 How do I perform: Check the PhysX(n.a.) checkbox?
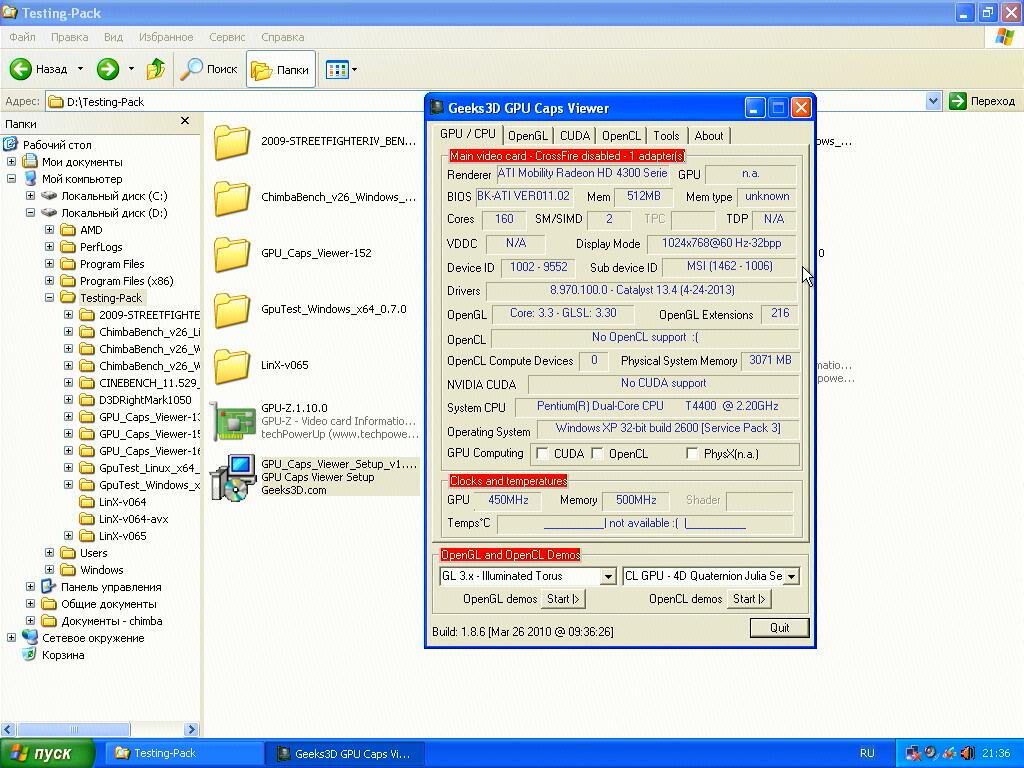point(692,454)
